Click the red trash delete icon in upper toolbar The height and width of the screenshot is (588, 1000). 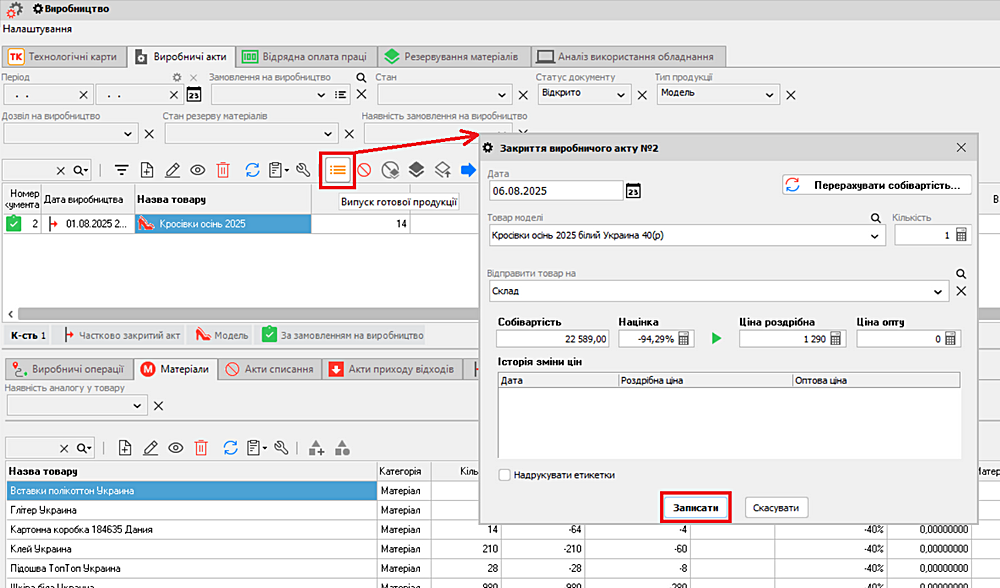[x=223, y=170]
